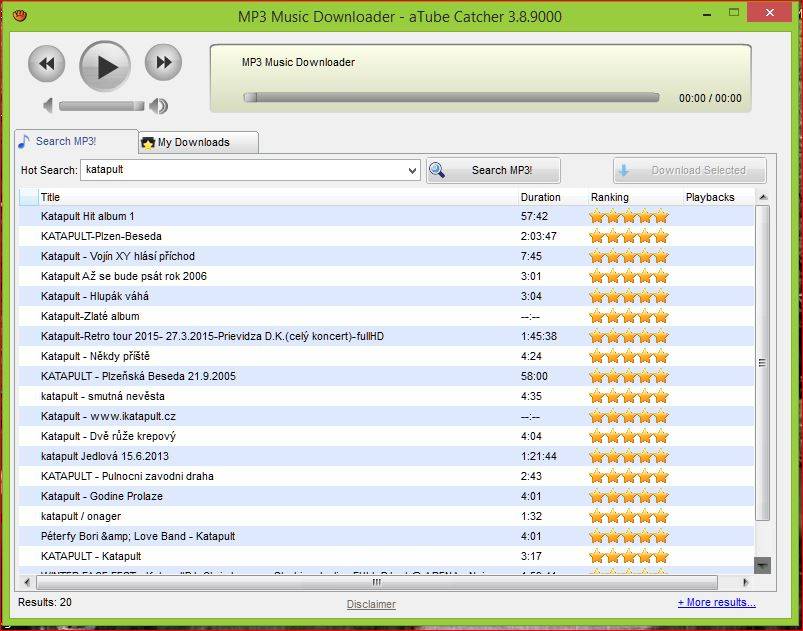Focus the Hot Search text field
803x631 pixels.
(245, 170)
